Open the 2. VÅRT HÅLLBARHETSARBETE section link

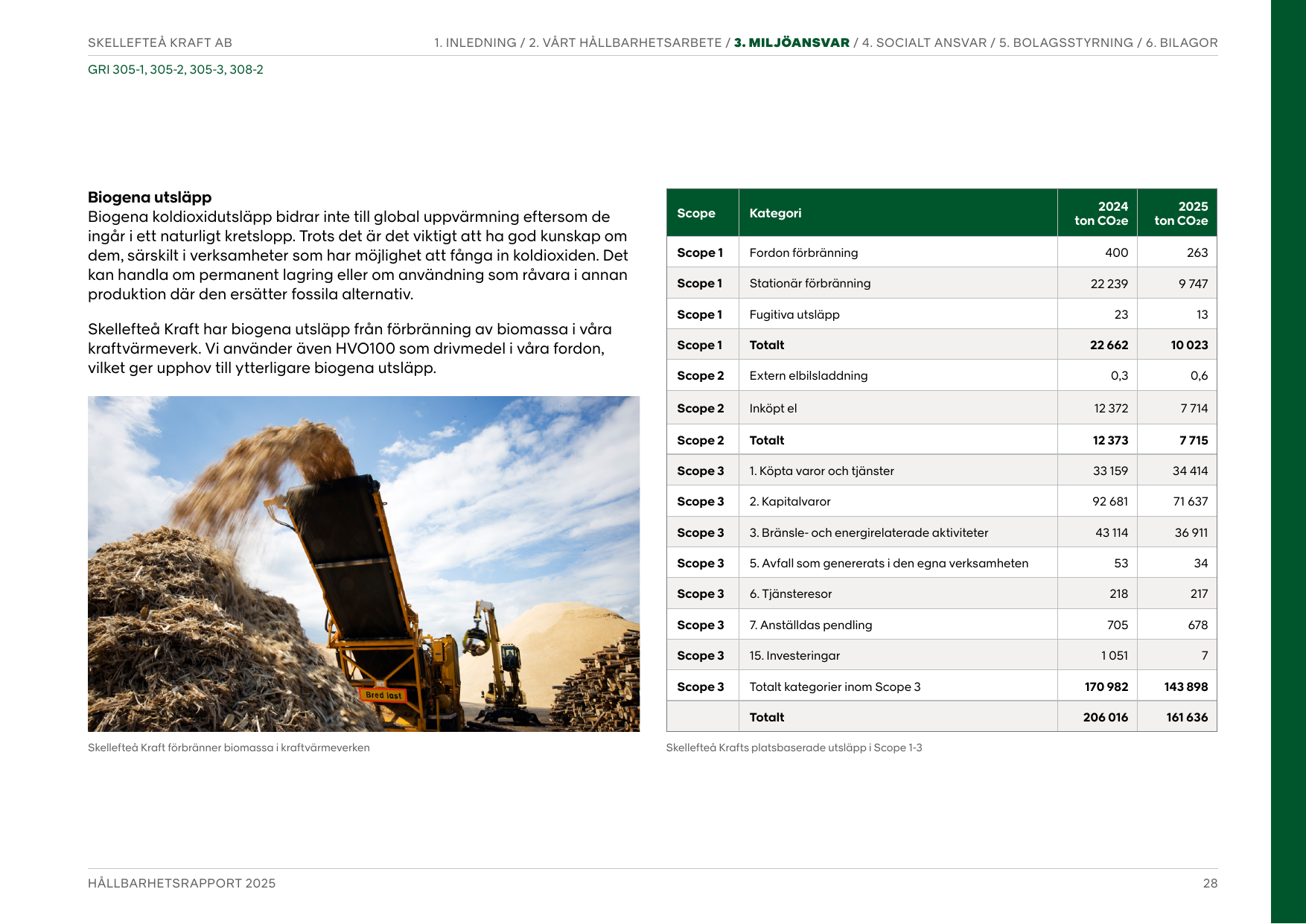coord(625,43)
